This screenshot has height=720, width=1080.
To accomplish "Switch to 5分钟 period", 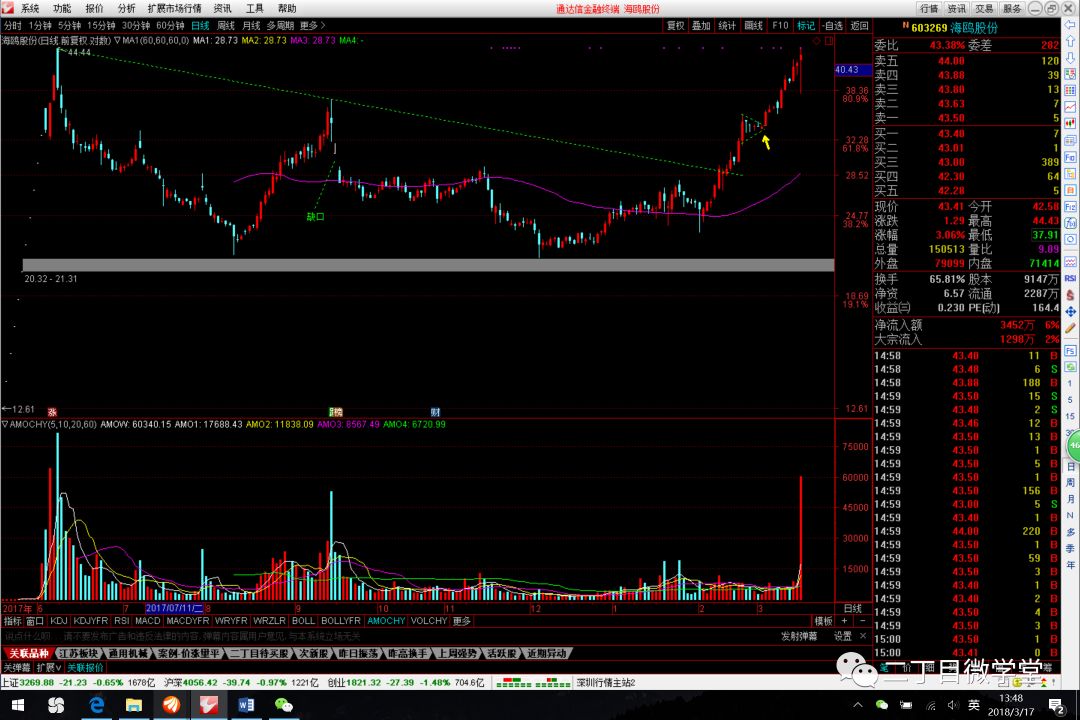I will coord(70,25).
